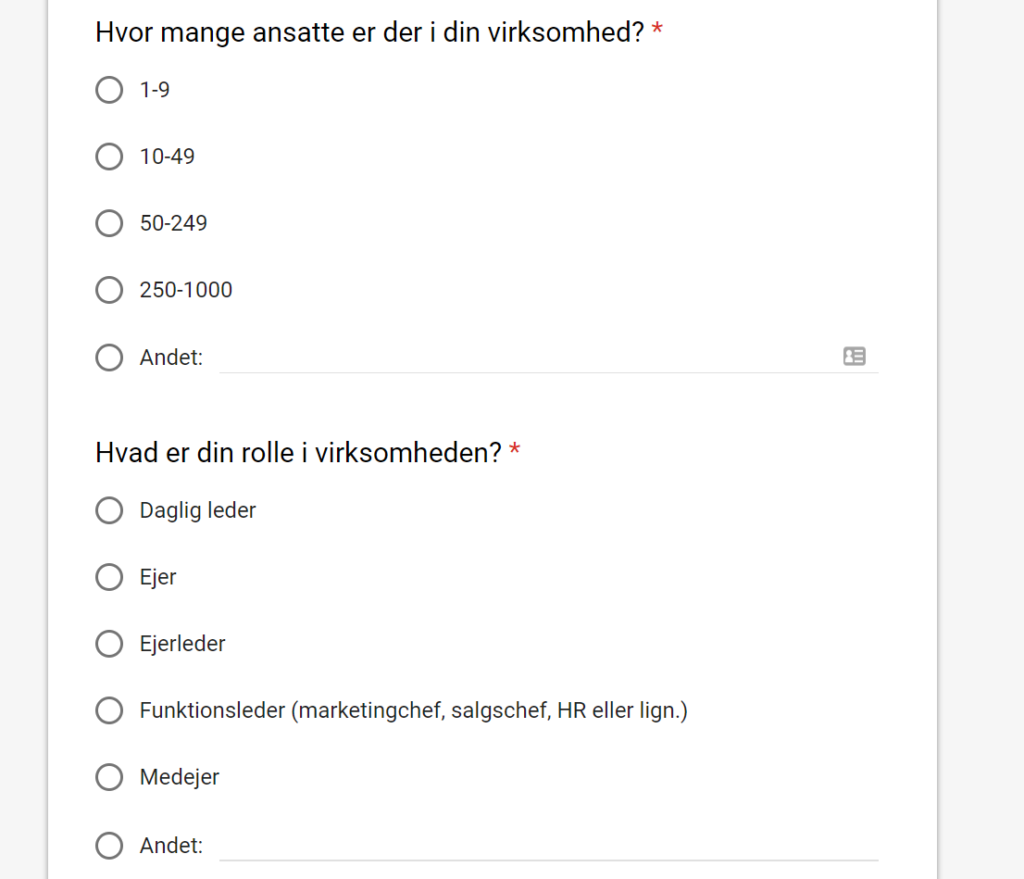
Task: Select the Ejerleder radio button
Action: 109,644
